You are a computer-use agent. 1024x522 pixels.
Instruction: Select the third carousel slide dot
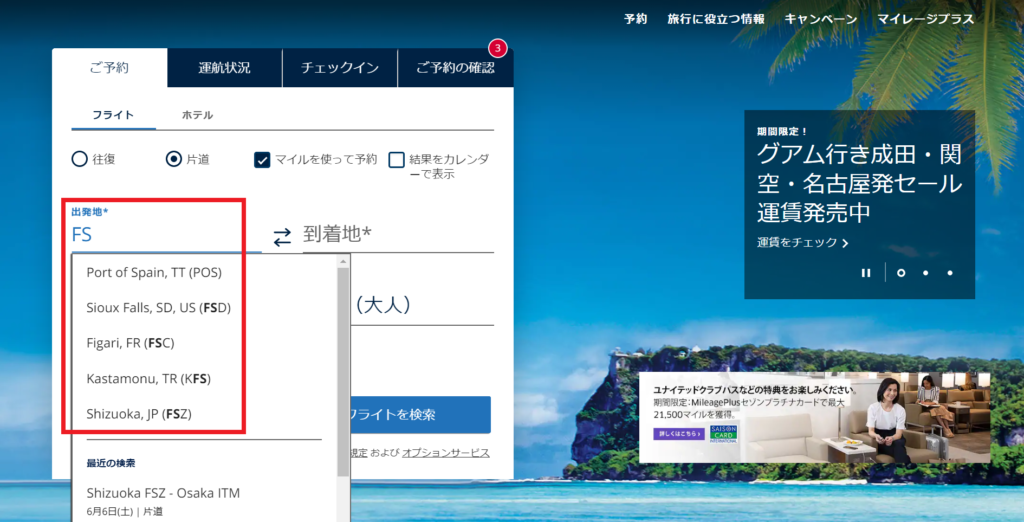tap(950, 273)
